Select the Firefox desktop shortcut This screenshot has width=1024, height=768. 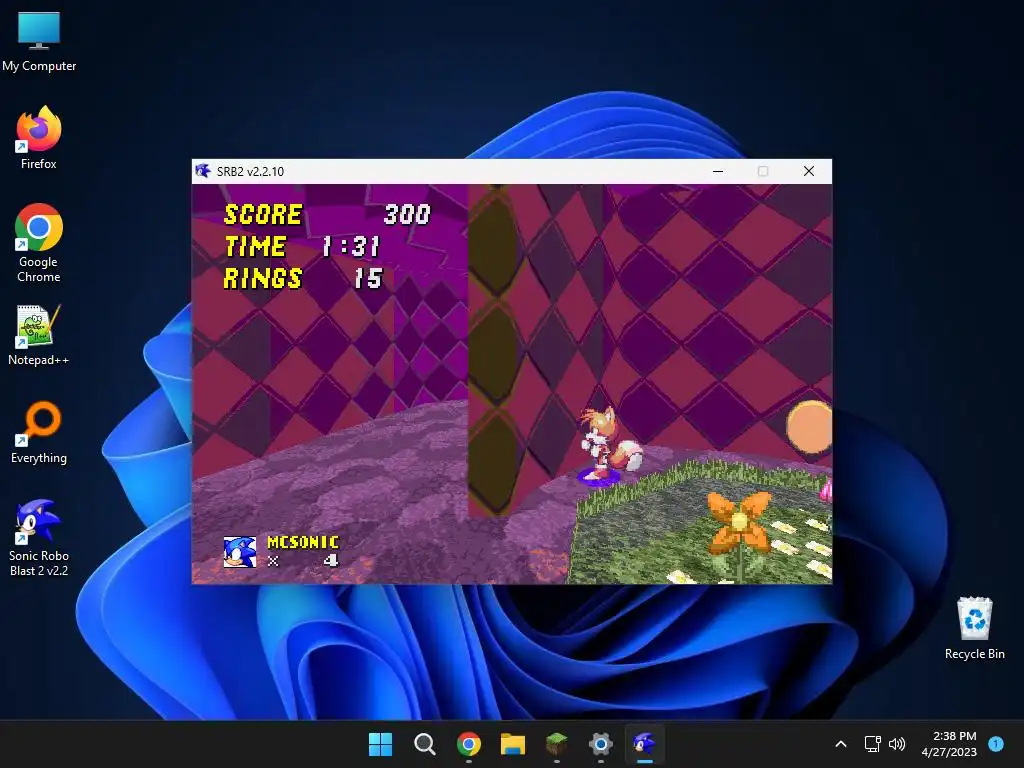(x=39, y=138)
